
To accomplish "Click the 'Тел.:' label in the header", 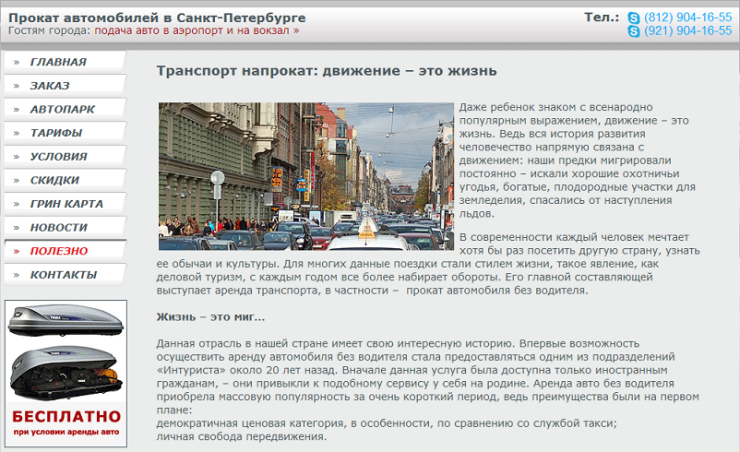I will click(602, 17).
